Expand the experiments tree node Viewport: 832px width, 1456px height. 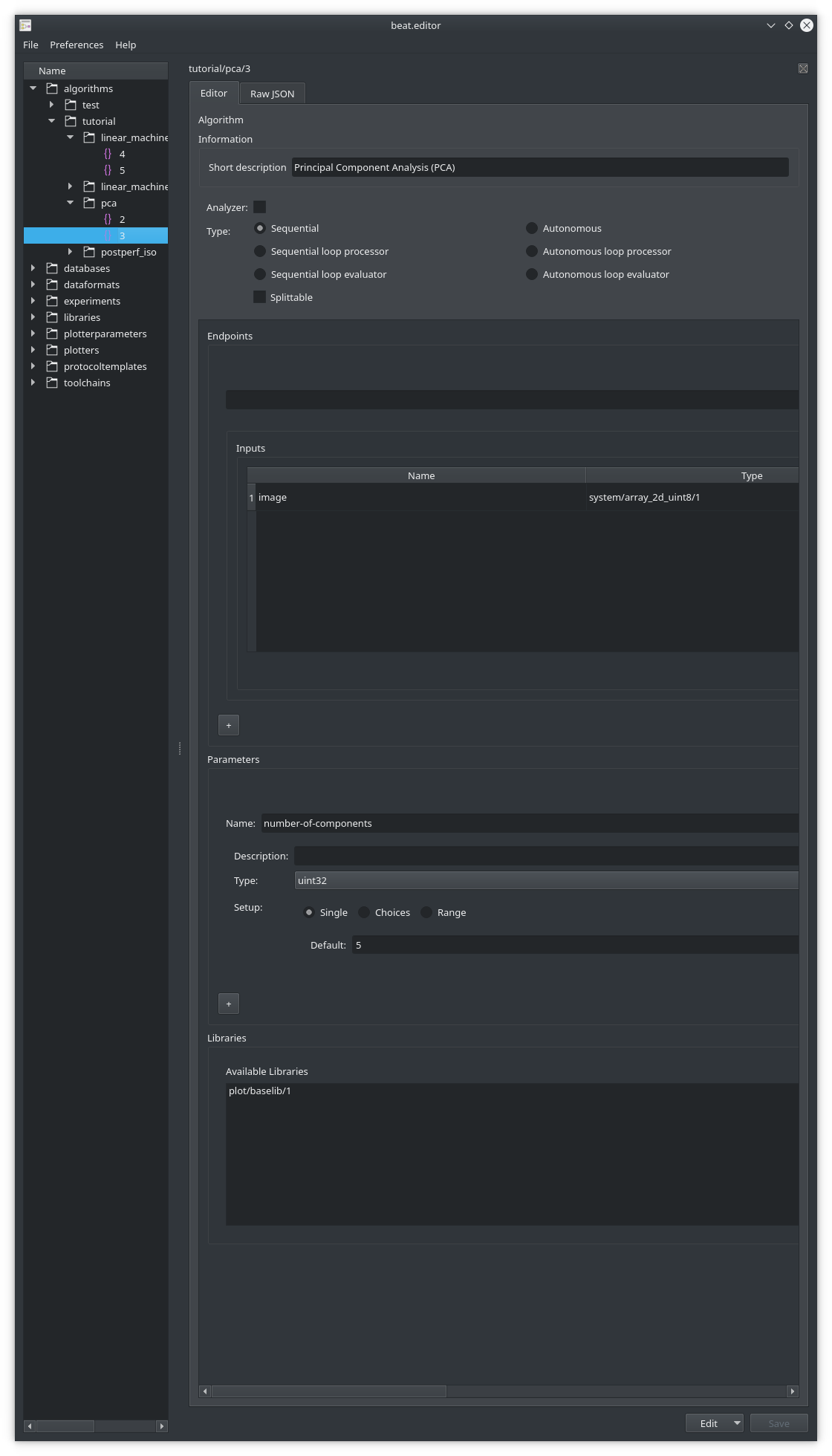(x=33, y=301)
